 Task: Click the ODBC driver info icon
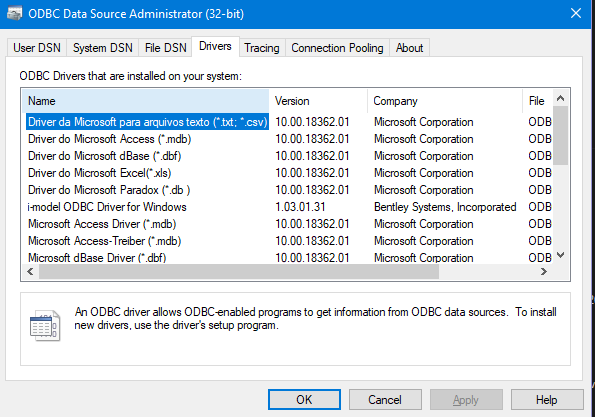point(45,326)
